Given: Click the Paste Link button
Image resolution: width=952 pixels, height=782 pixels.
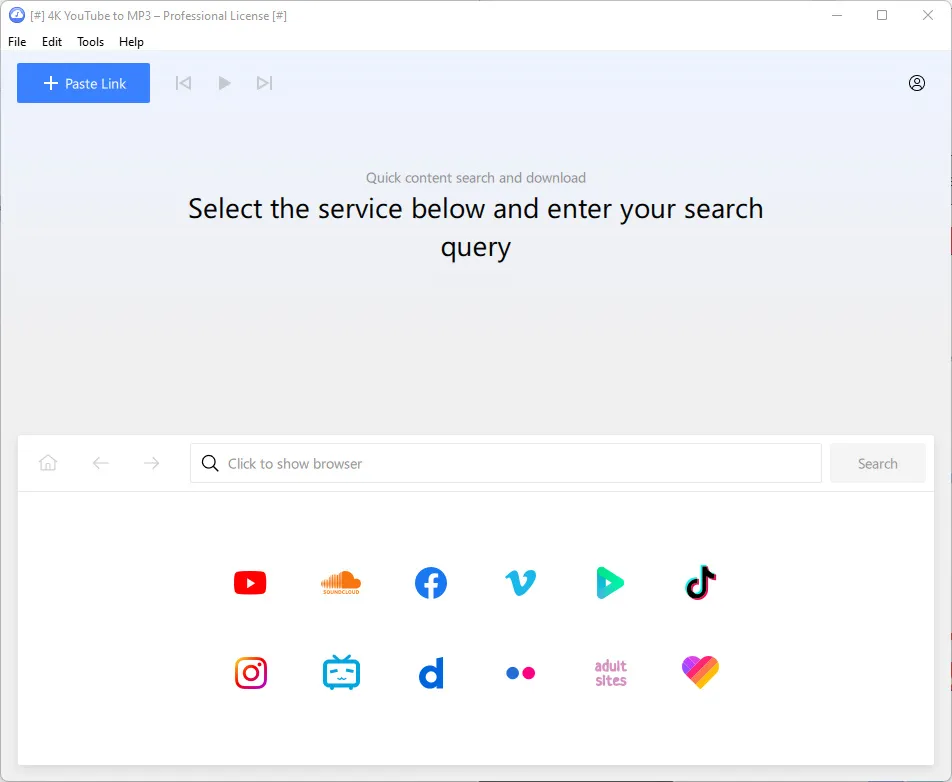Looking at the screenshot, I should click(84, 83).
